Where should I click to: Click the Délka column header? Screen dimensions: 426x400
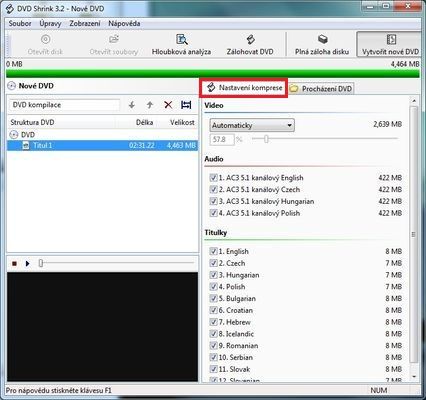[x=144, y=122]
